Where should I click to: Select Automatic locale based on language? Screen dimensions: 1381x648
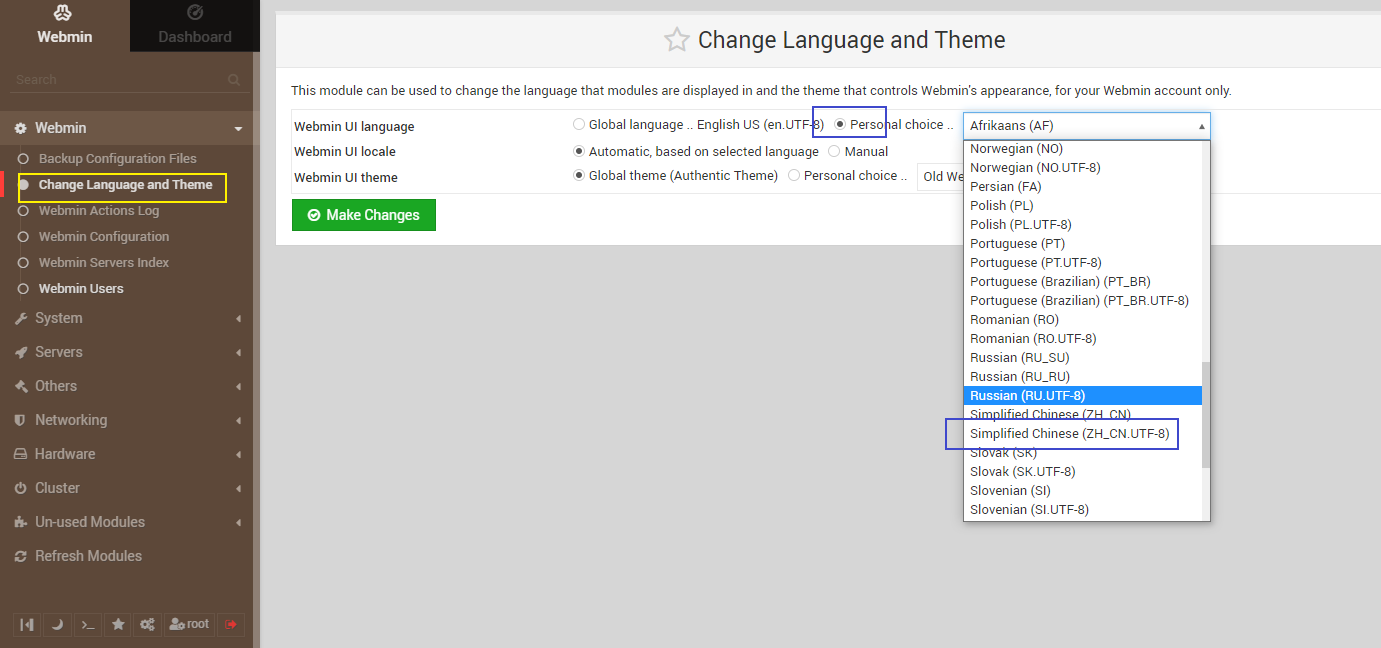(579, 152)
